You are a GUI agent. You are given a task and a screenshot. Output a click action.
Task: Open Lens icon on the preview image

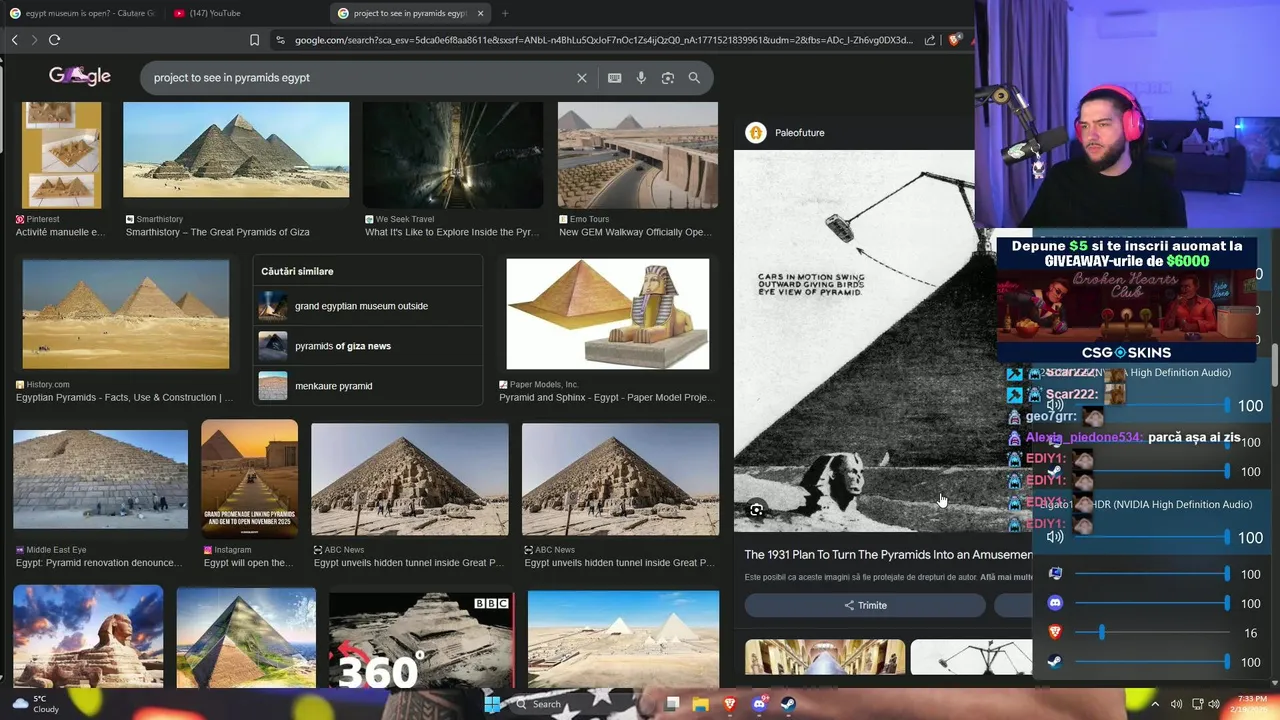point(756,510)
